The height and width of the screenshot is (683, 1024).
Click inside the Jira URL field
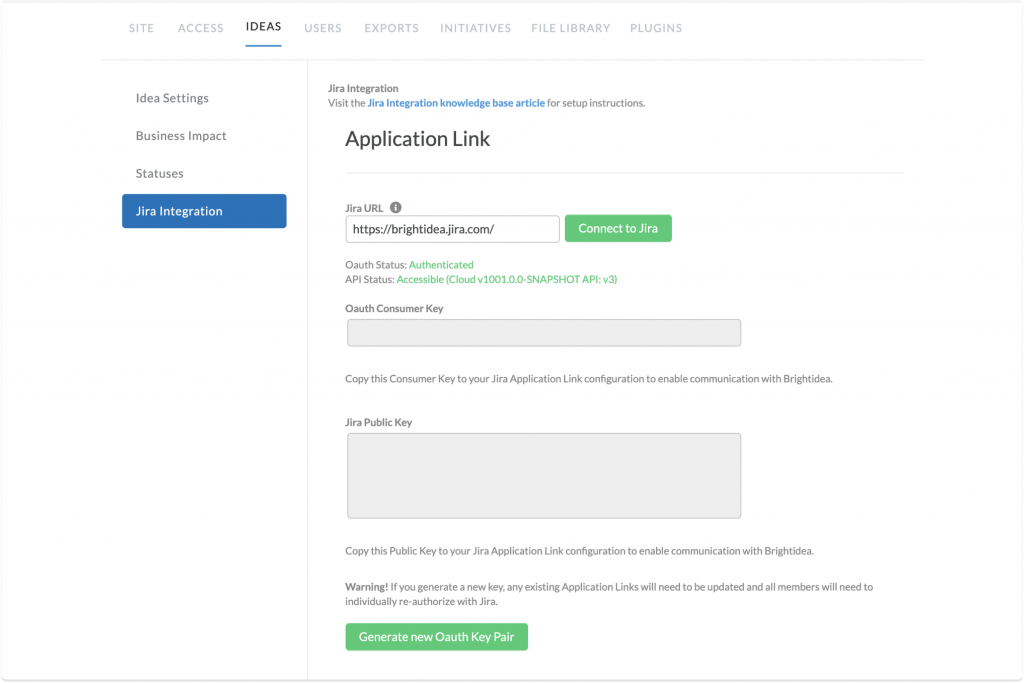pos(452,229)
